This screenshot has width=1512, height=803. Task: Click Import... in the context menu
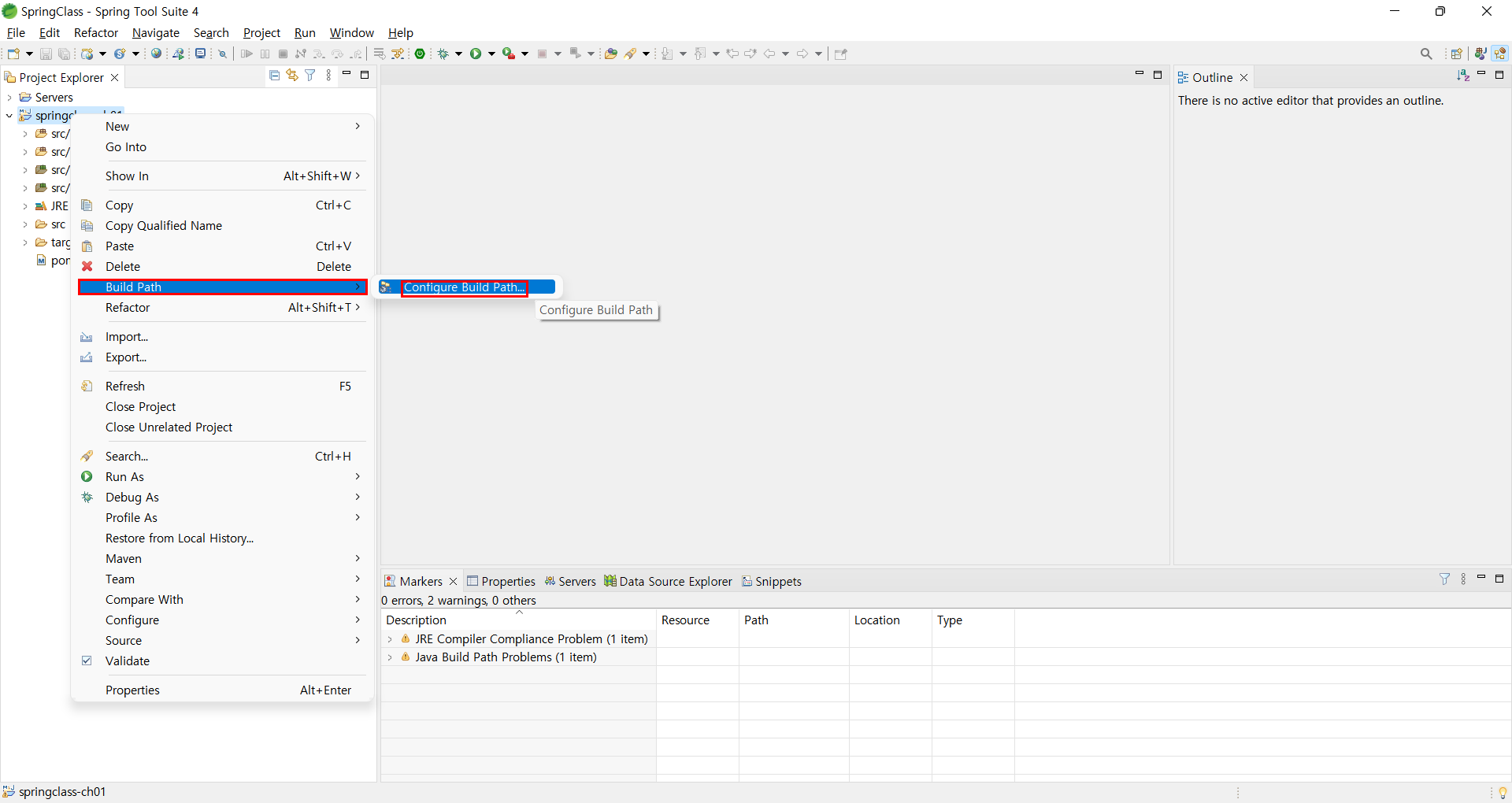tap(223, 337)
